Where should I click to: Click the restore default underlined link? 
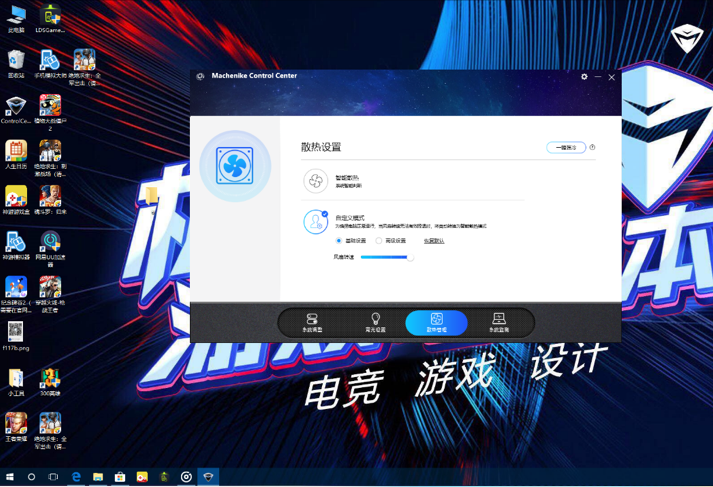click(x=434, y=241)
